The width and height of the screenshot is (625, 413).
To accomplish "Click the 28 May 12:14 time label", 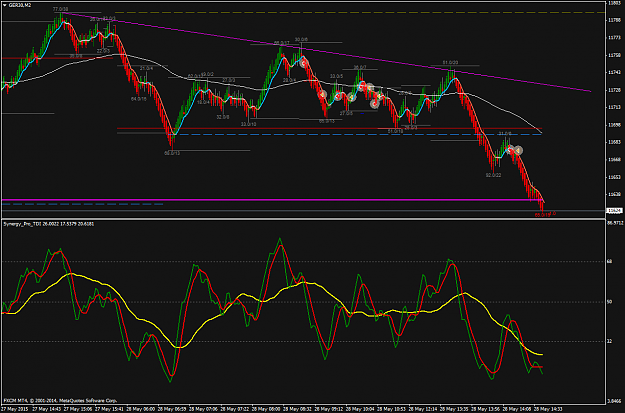I will point(423,409).
